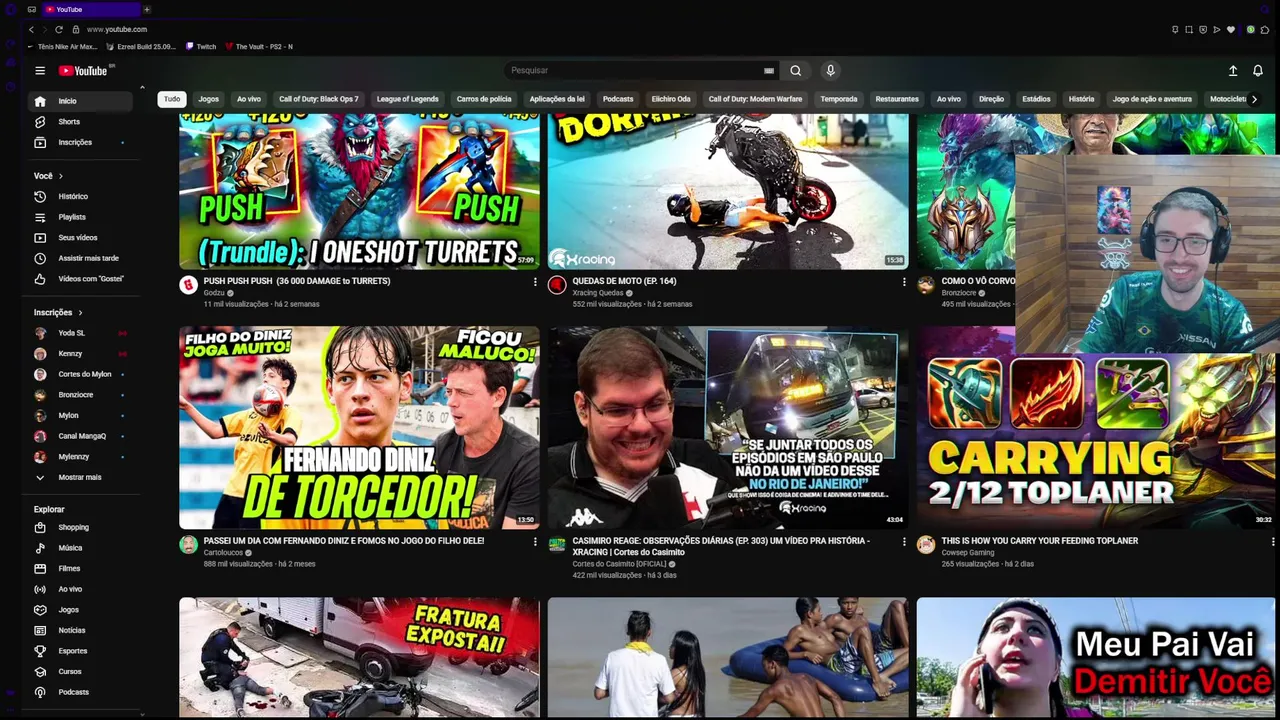Viewport: 1280px width, 720px height.
Task: Select the Tudo filter chip
Action: (x=172, y=99)
